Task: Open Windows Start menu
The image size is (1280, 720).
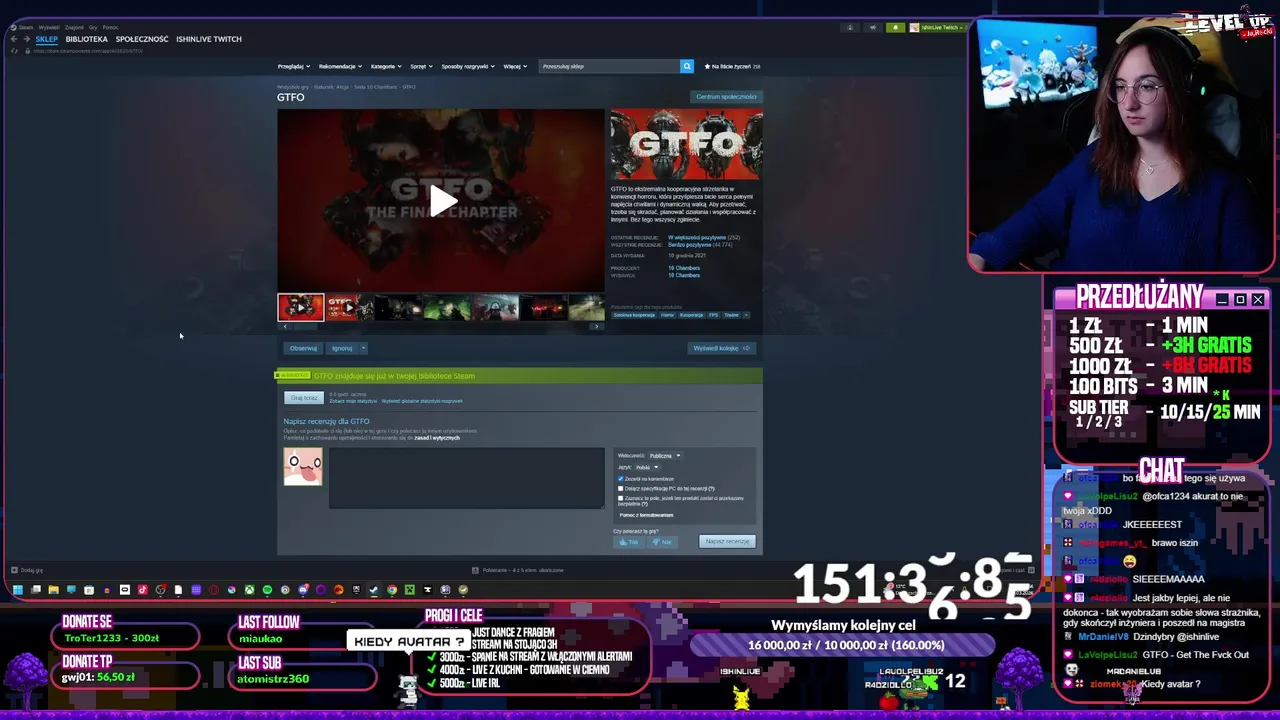Action: point(18,590)
